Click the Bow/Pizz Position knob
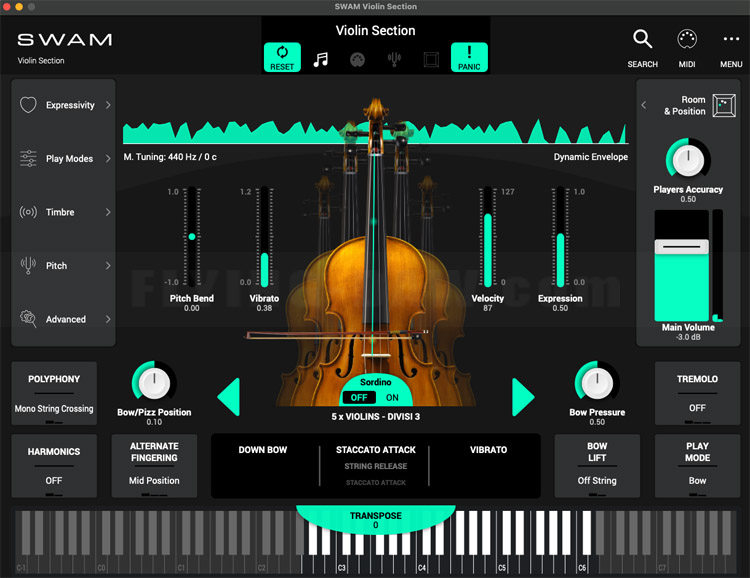The height and width of the screenshot is (578, 750). coord(154,383)
